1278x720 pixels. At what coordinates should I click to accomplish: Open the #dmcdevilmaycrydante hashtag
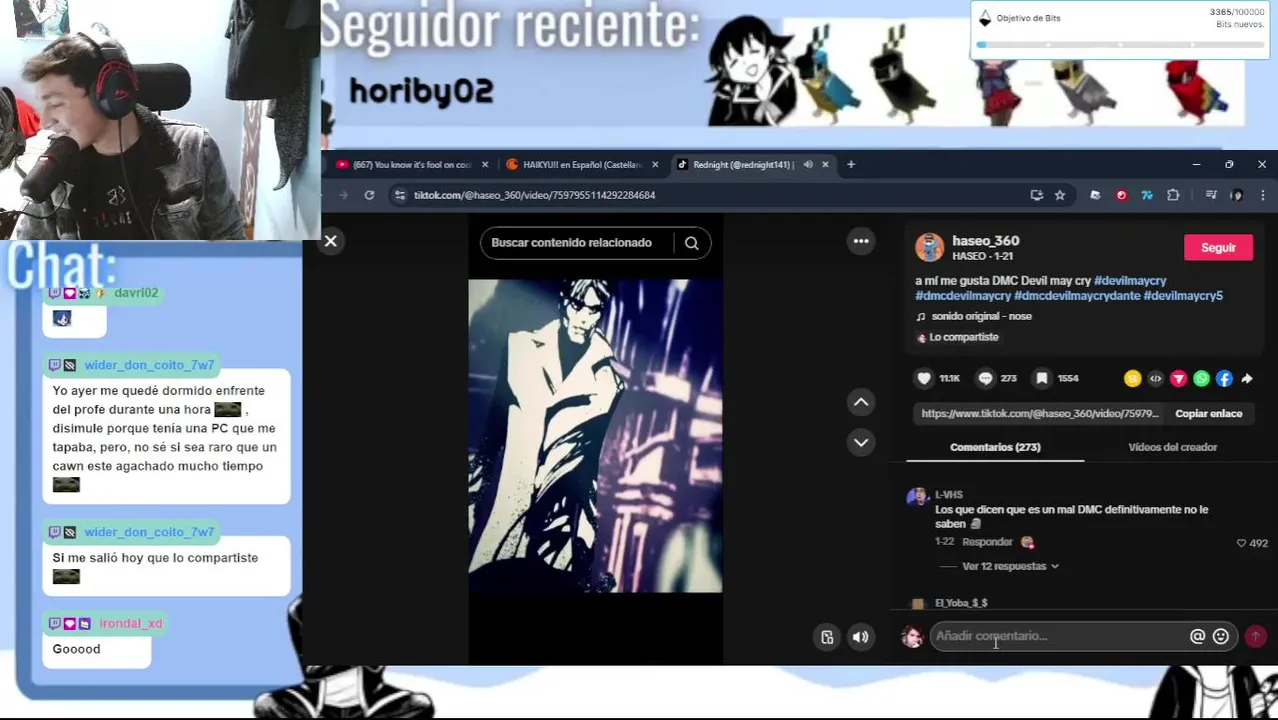1076,296
